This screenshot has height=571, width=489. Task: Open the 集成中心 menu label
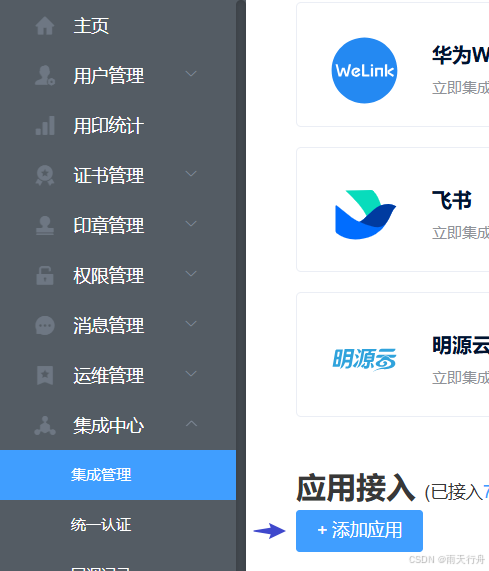coord(109,425)
